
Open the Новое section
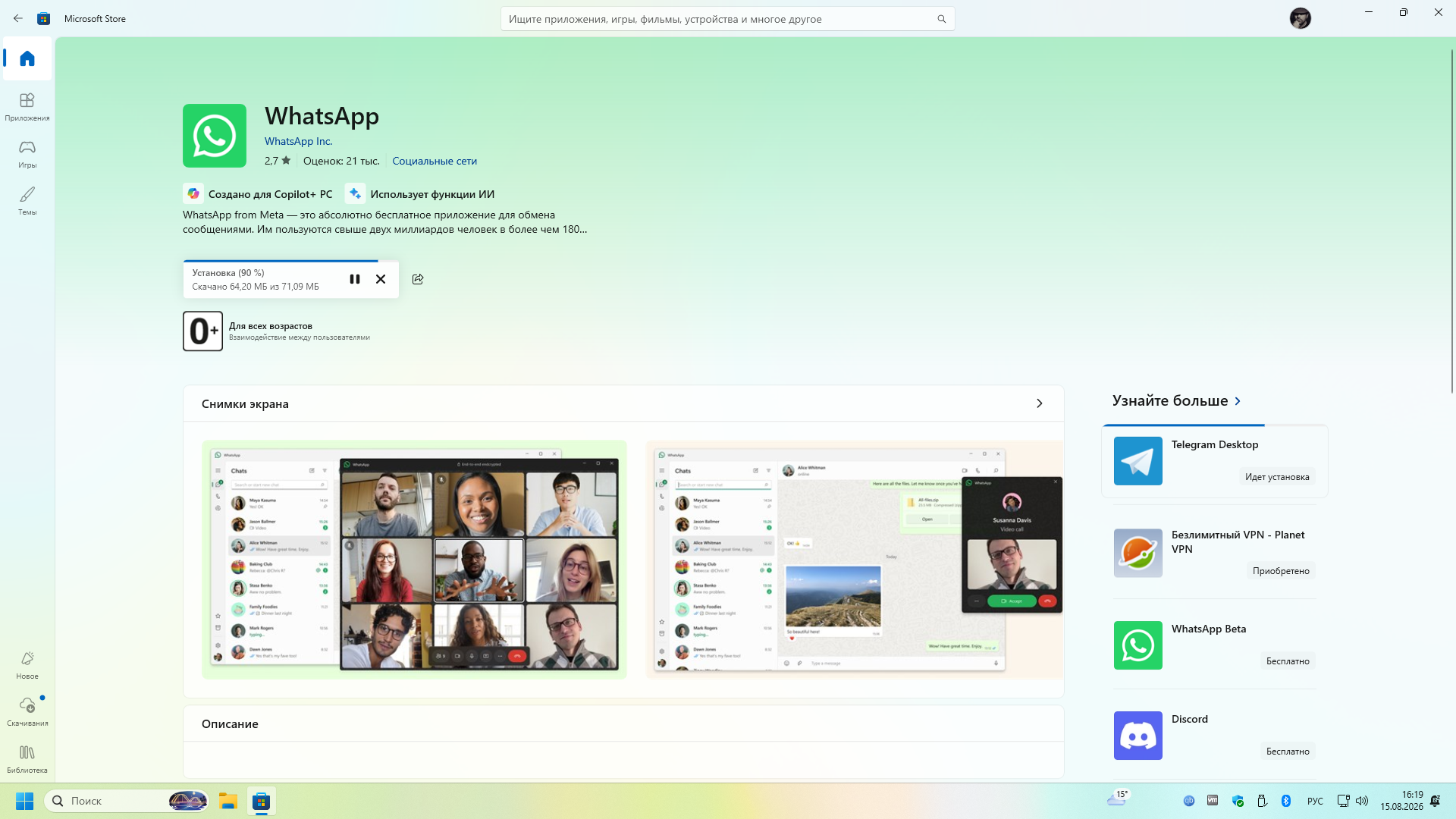point(27,665)
